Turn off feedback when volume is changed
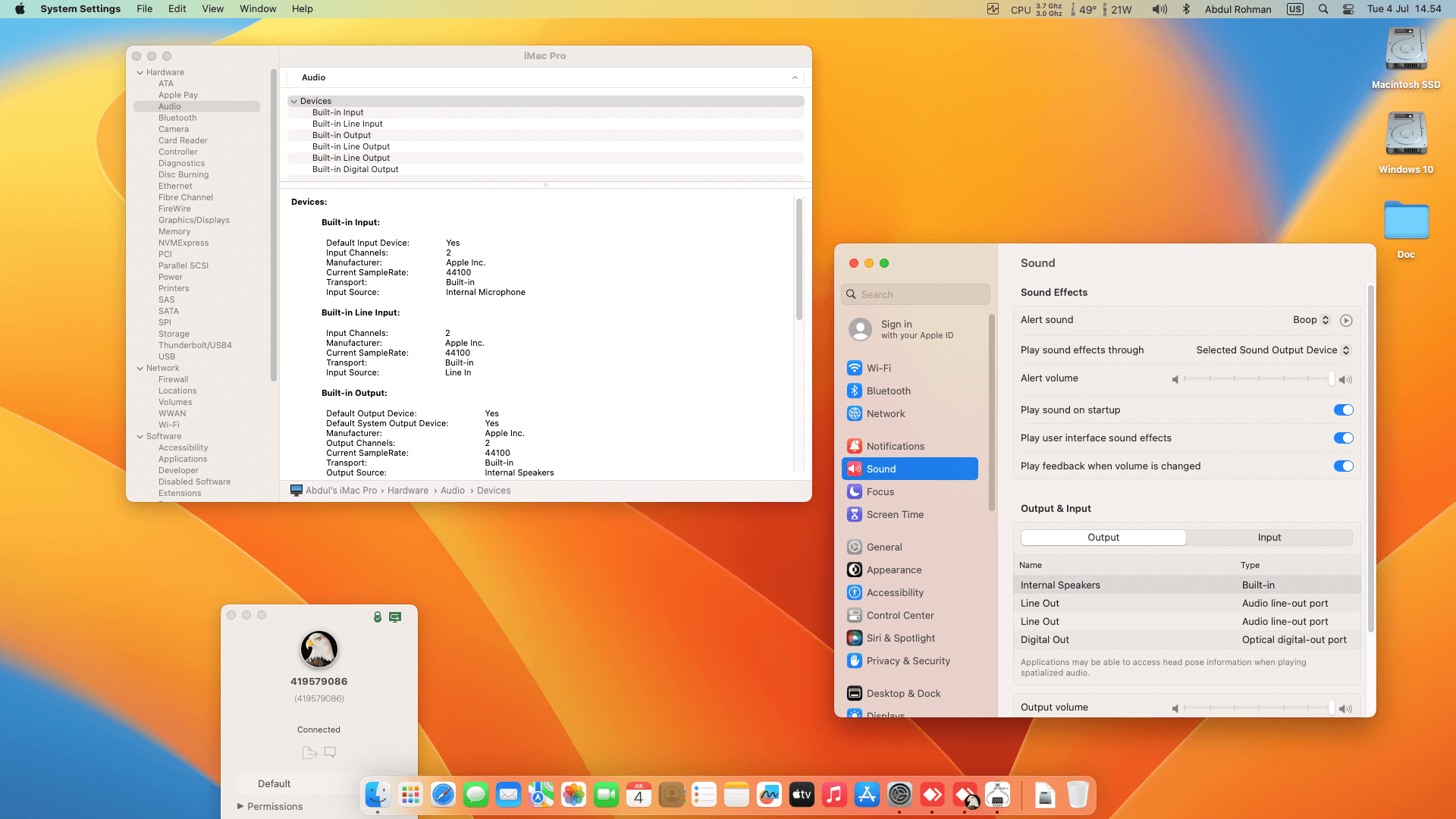Screen dimensions: 1456x819 coord(1343,466)
